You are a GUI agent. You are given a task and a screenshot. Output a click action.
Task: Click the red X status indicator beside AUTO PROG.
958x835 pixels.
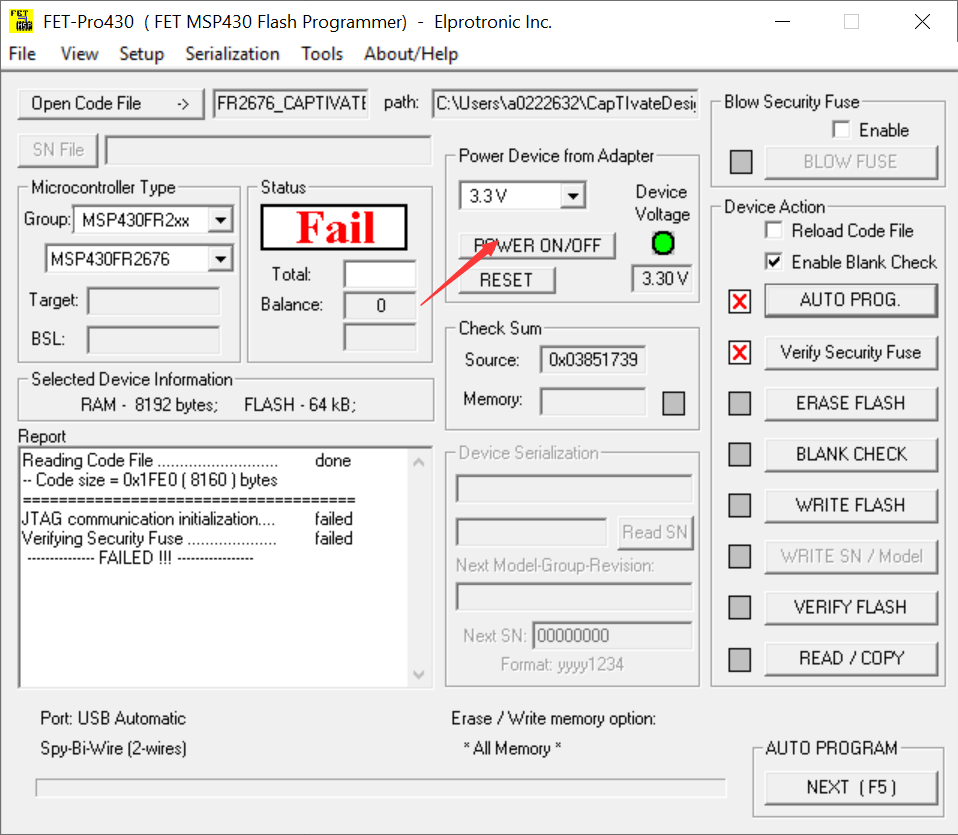coord(740,301)
